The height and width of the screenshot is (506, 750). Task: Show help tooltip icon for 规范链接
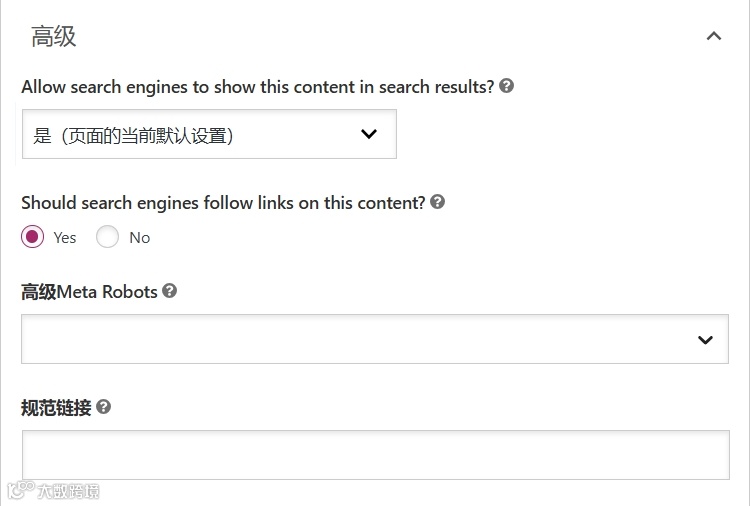(104, 407)
